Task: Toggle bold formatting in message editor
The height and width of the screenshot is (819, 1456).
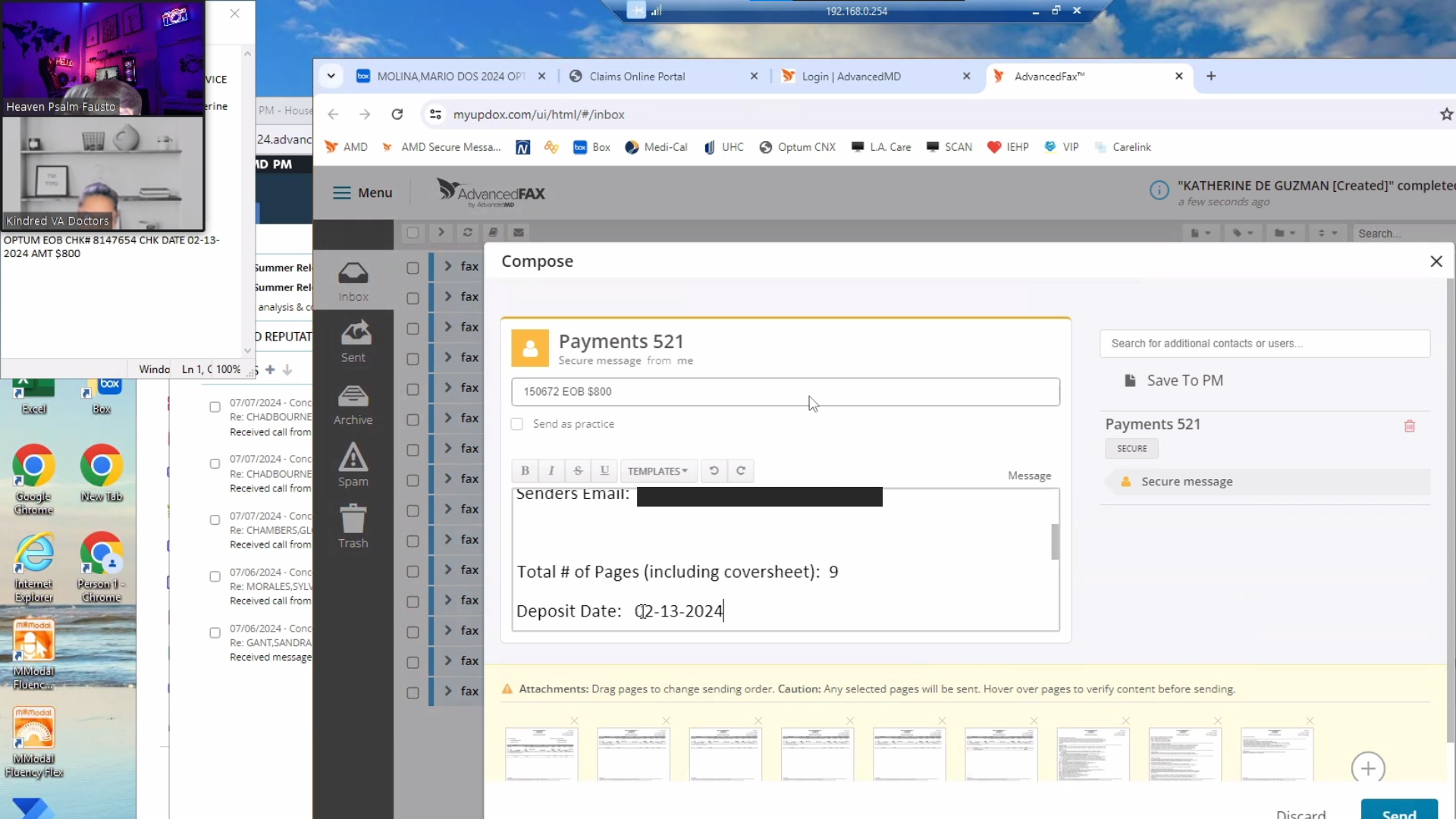Action: click(525, 471)
